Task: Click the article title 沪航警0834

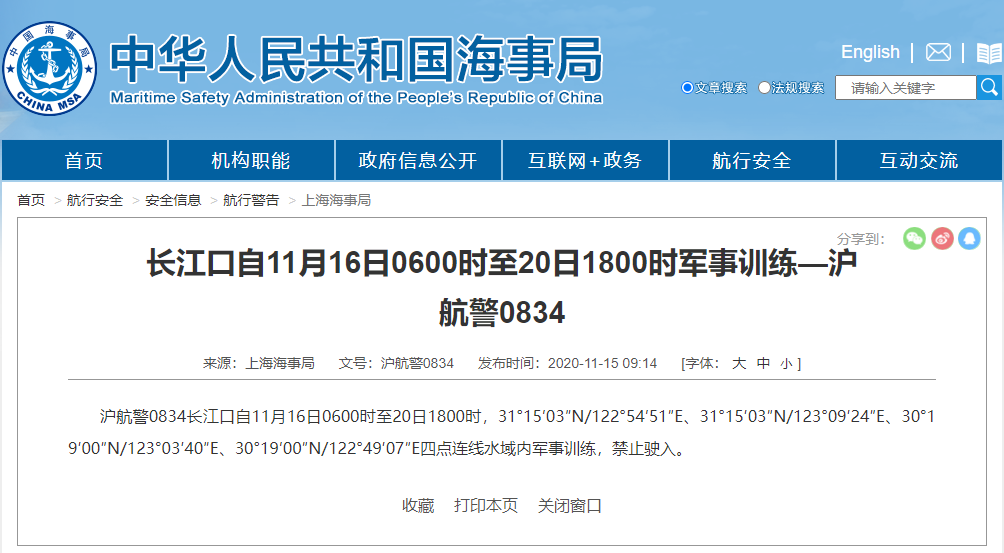Action: pos(502,288)
